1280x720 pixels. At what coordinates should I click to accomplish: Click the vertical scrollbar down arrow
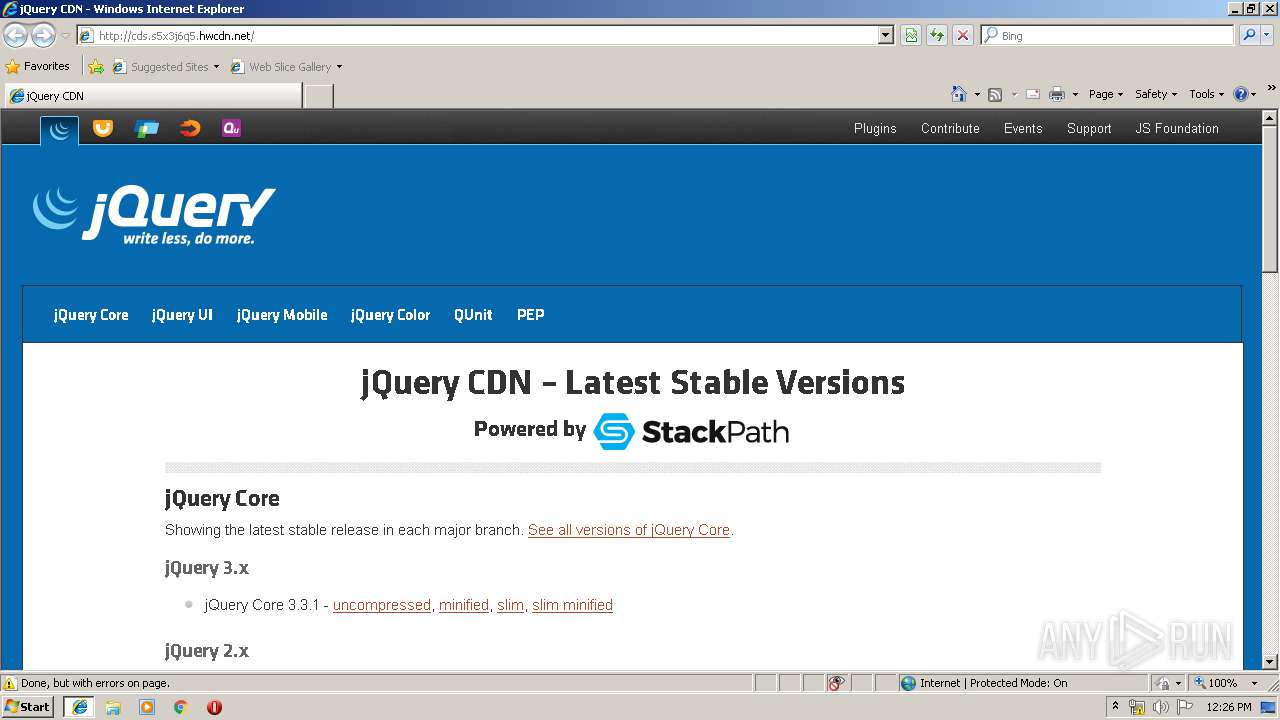(1270, 661)
